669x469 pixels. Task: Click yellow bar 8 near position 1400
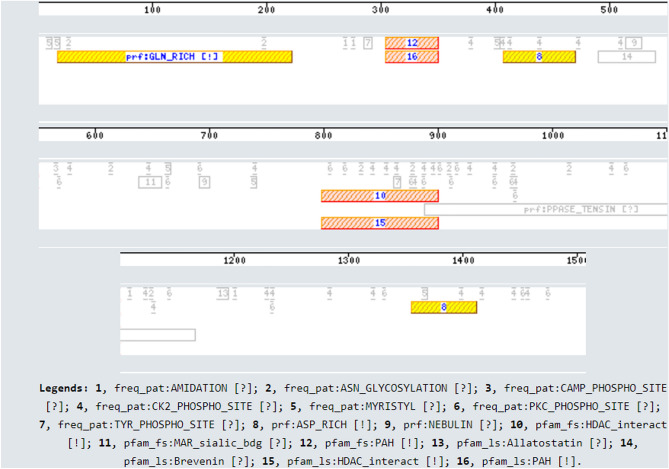[x=444, y=307]
